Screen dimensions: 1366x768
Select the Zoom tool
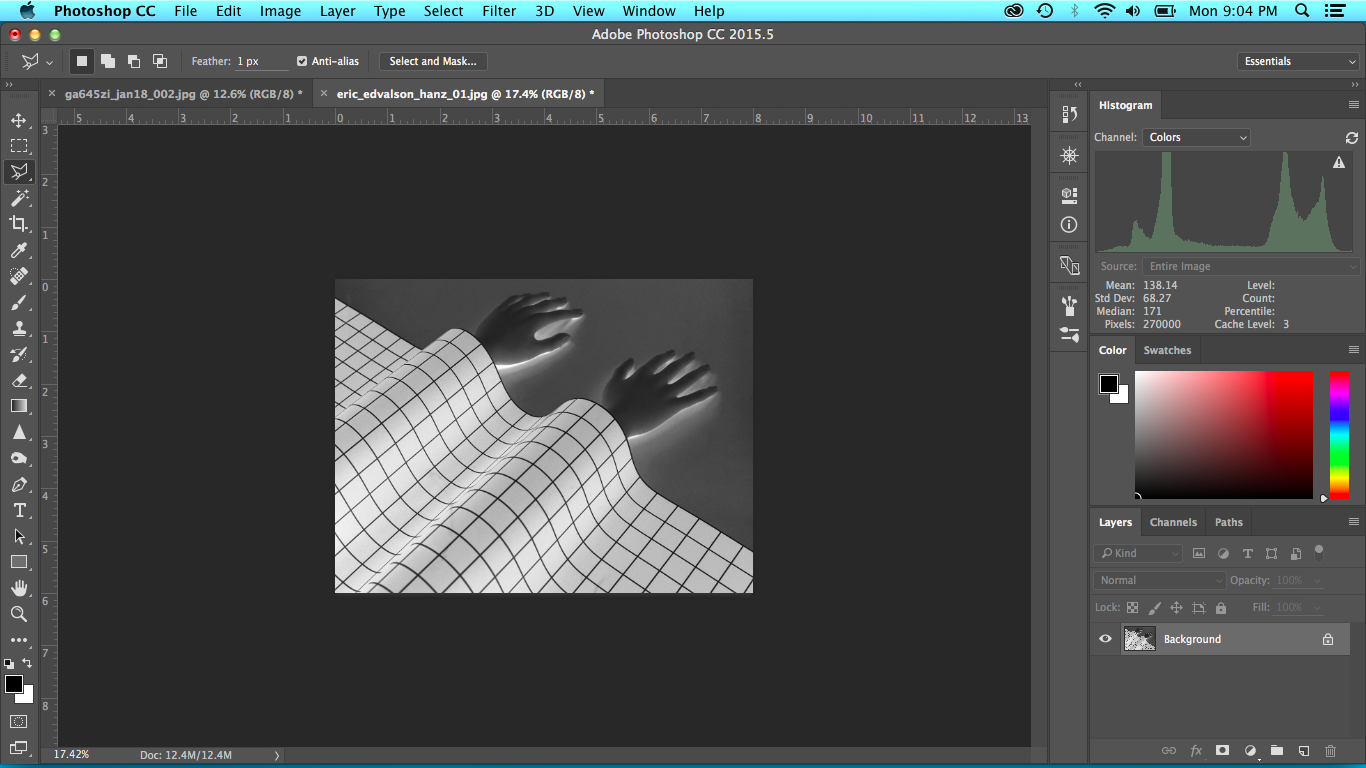pyautogui.click(x=19, y=614)
